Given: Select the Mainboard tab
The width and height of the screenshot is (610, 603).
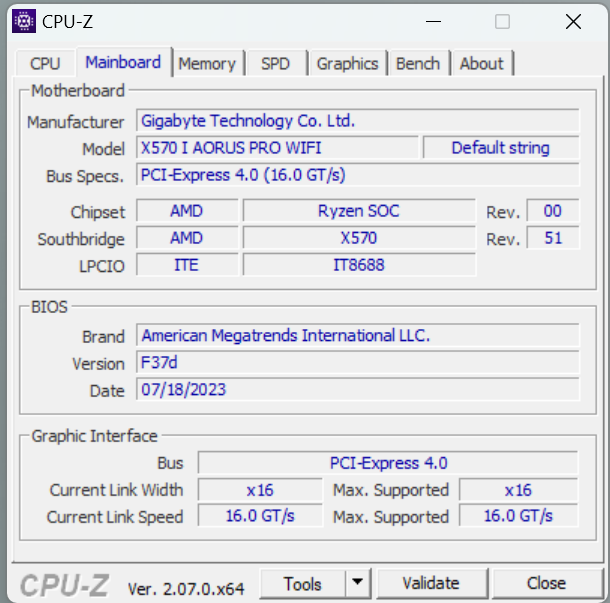Looking at the screenshot, I should click(x=123, y=62).
